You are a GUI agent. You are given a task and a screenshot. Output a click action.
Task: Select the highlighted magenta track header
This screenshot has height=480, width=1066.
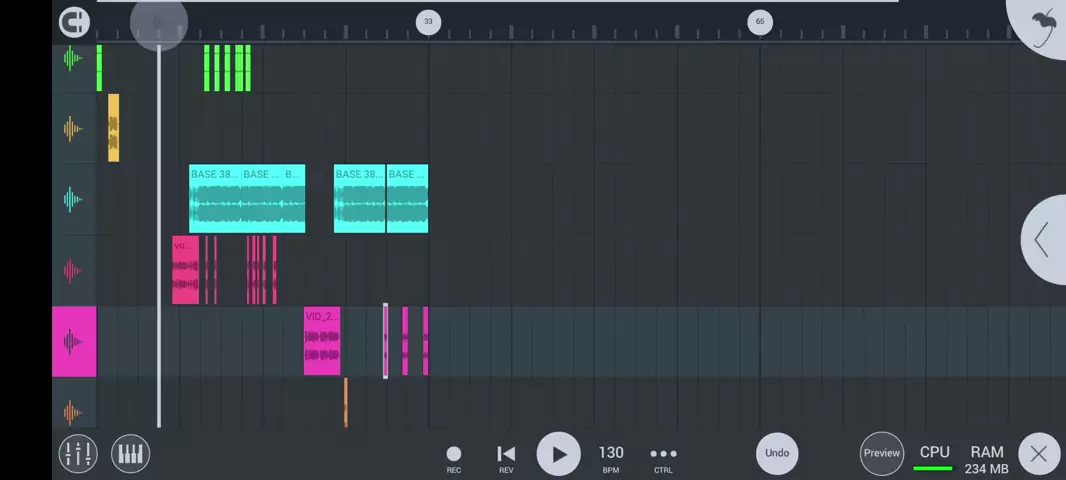tap(74, 342)
